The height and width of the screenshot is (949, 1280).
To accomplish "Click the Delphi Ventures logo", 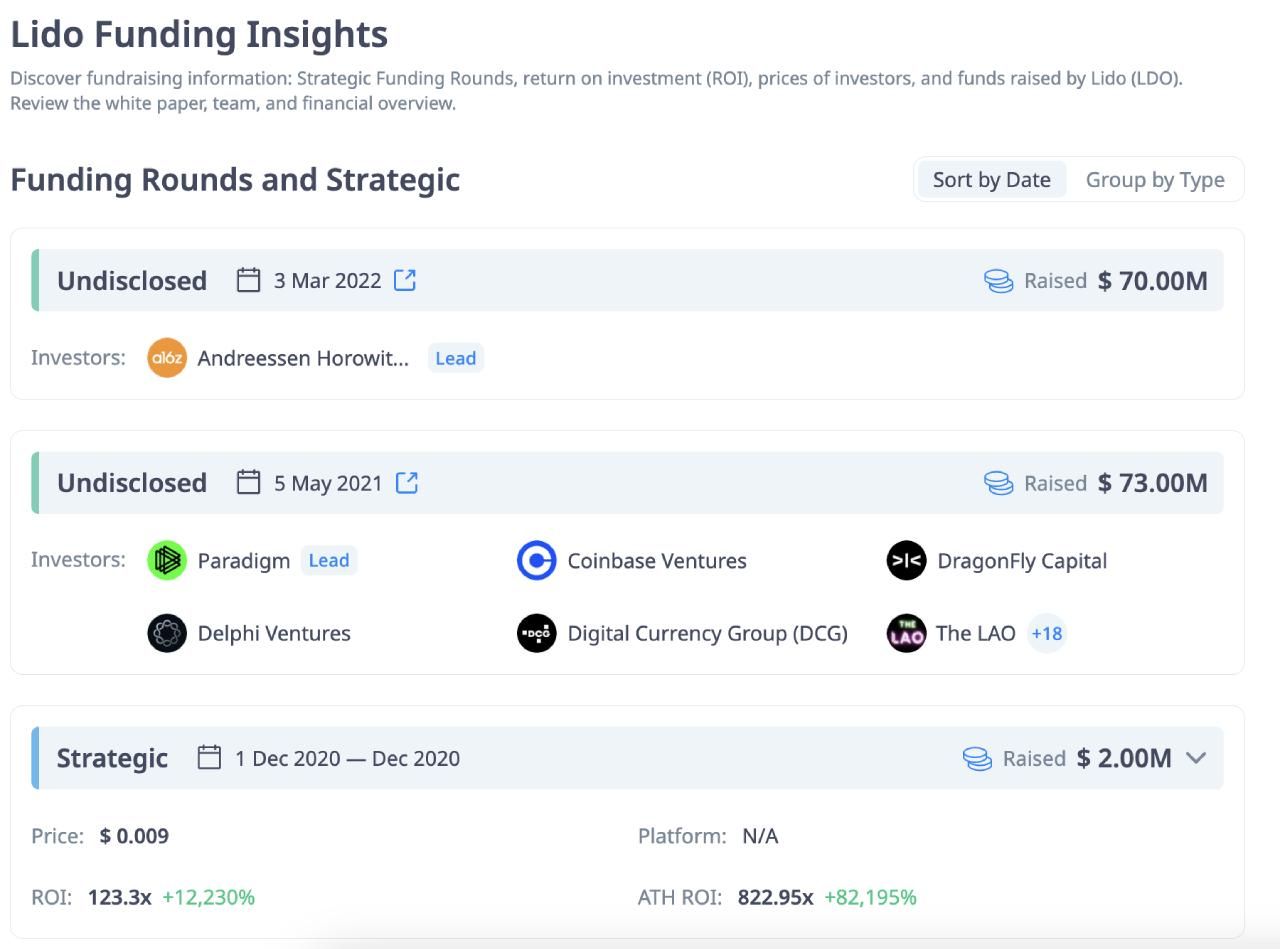I will 167,633.
